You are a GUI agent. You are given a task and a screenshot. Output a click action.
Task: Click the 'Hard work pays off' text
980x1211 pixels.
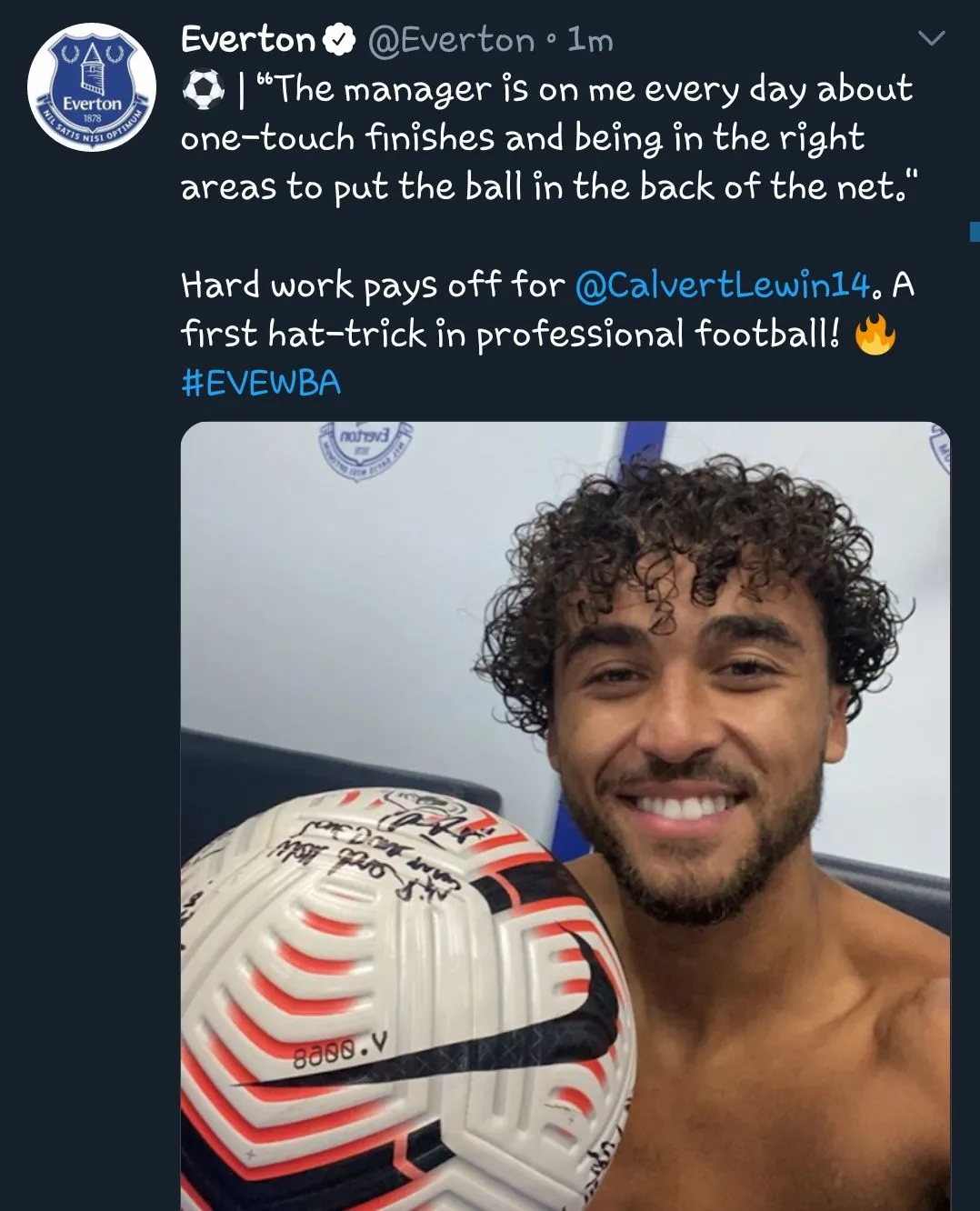[x=373, y=285]
